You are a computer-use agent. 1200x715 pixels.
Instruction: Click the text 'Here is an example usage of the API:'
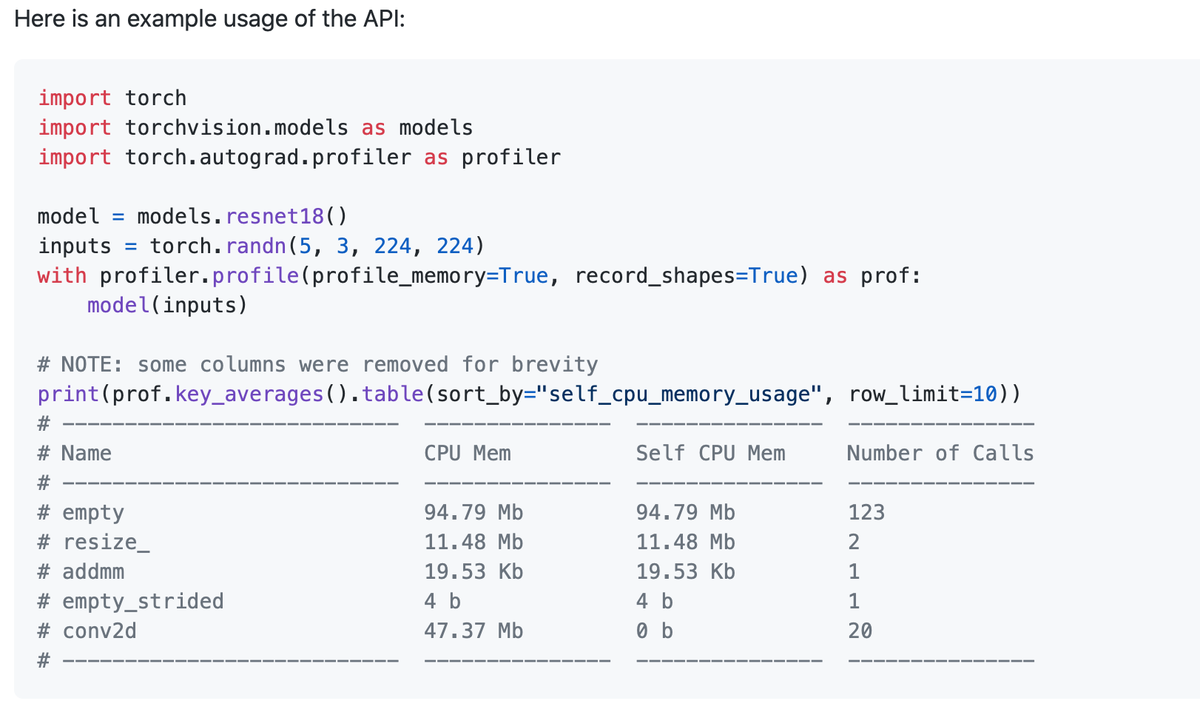pyautogui.click(x=209, y=21)
